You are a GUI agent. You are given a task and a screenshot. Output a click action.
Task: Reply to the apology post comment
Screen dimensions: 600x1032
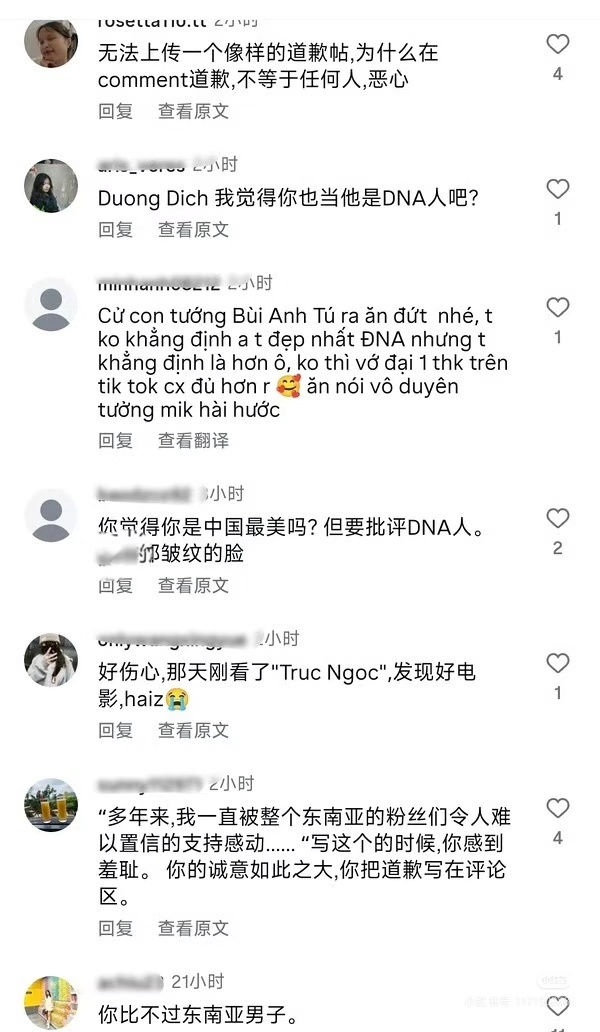pyautogui.click(x=116, y=111)
